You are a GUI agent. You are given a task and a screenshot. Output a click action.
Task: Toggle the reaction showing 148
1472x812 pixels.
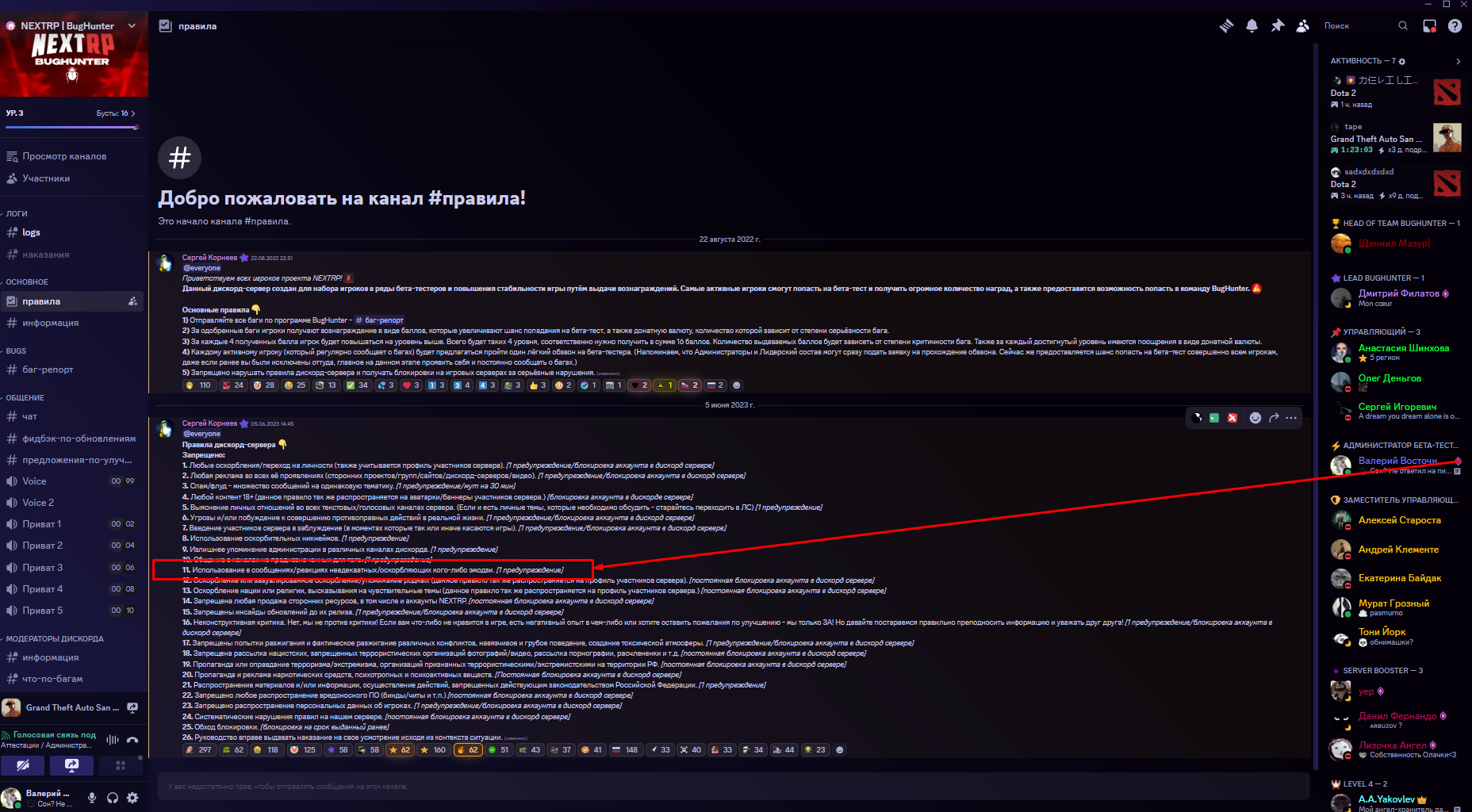tap(625, 749)
